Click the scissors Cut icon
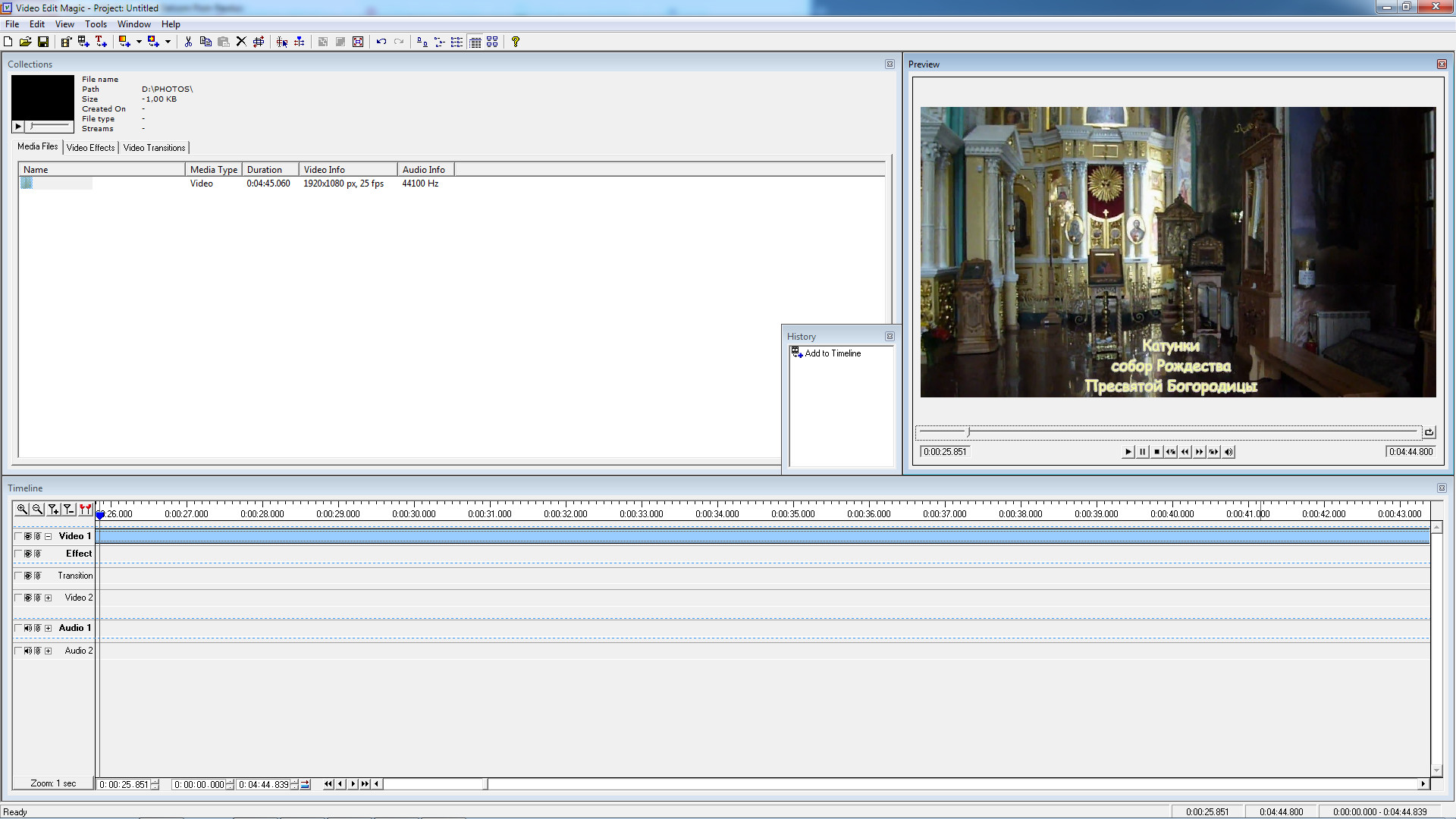 click(x=188, y=42)
